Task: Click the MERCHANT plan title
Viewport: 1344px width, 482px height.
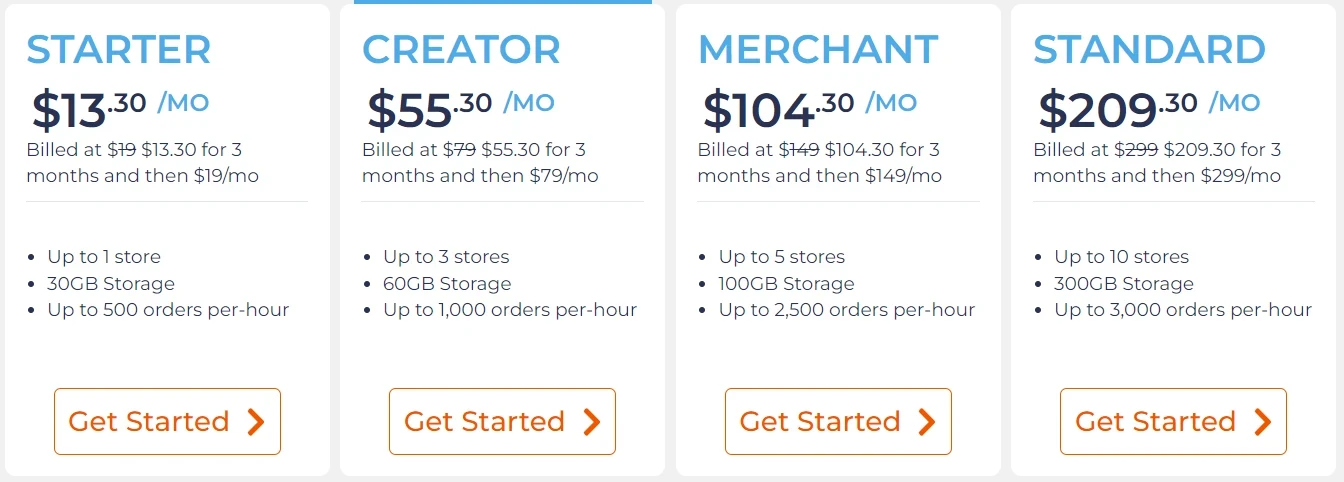Action: (818, 50)
